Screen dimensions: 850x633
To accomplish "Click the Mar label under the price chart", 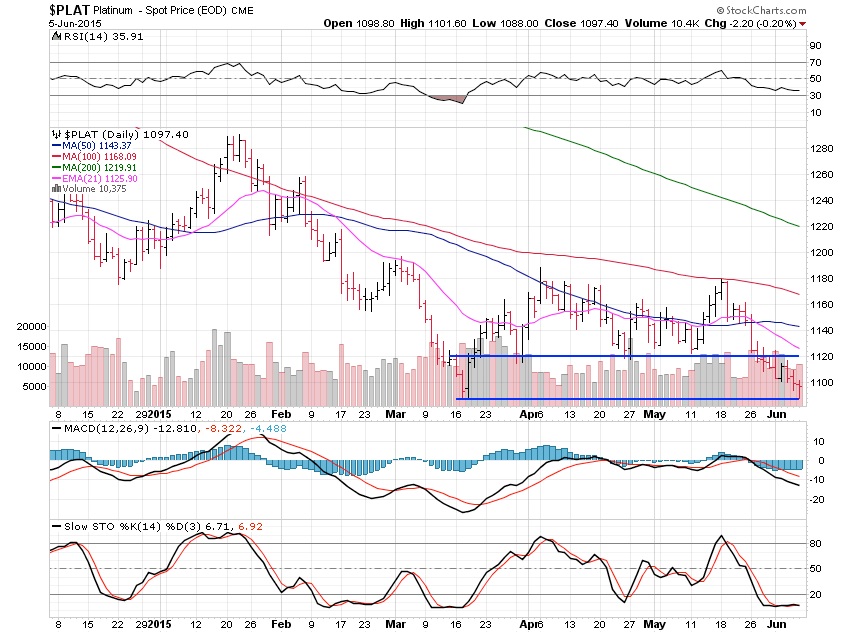I will pos(395,414).
